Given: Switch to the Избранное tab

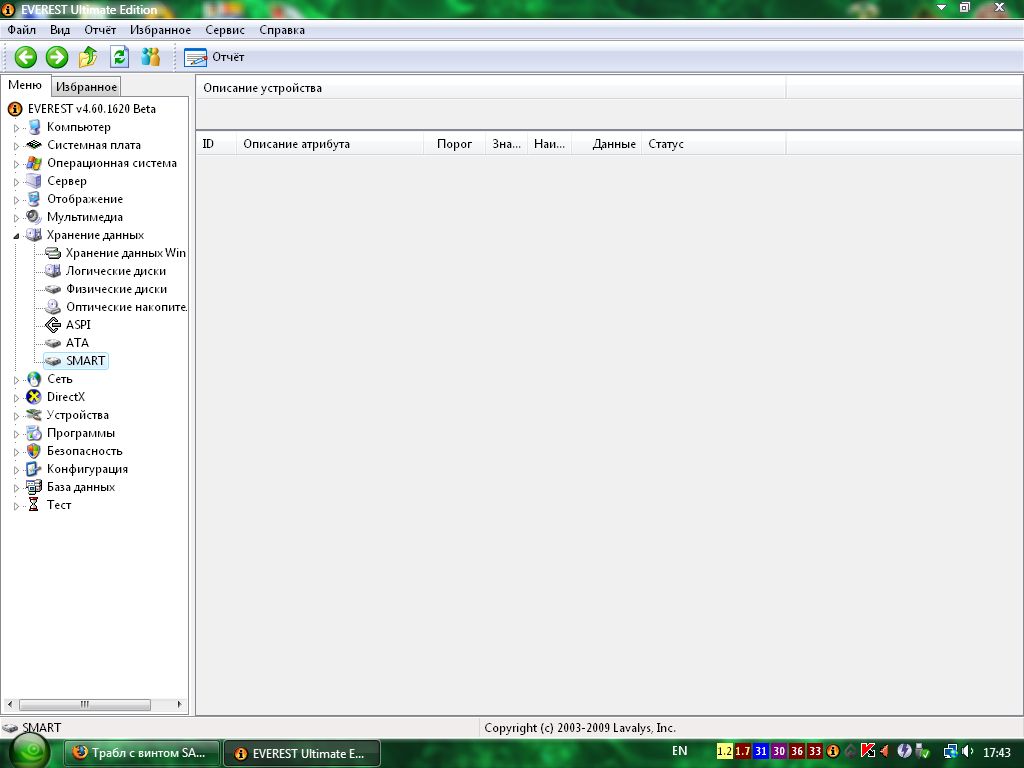Looking at the screenshot, I should pos(87,87).
